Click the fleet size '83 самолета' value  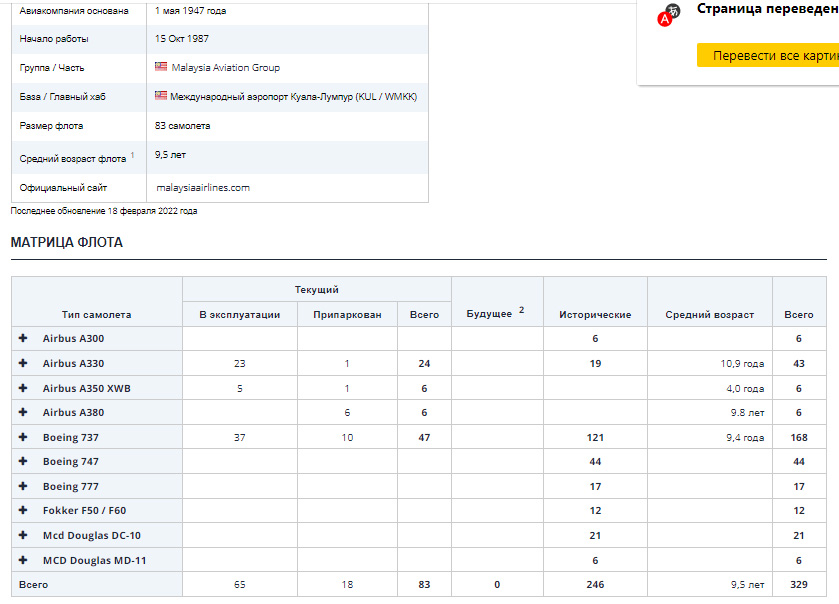point(182,126)
